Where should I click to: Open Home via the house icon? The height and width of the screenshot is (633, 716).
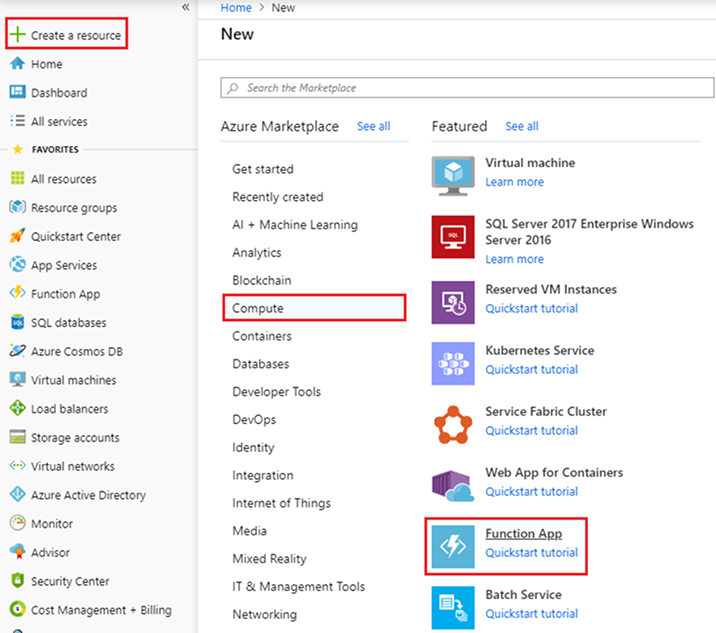point(17,63)
